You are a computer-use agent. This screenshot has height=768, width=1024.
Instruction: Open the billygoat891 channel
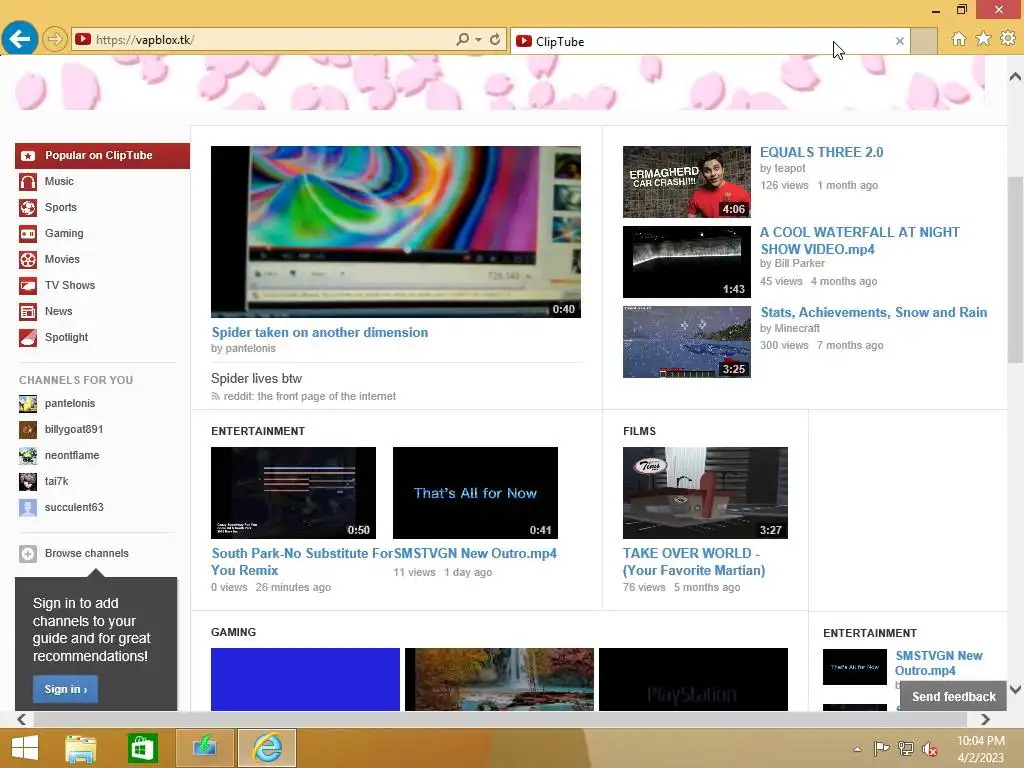[x=74, y=429]
